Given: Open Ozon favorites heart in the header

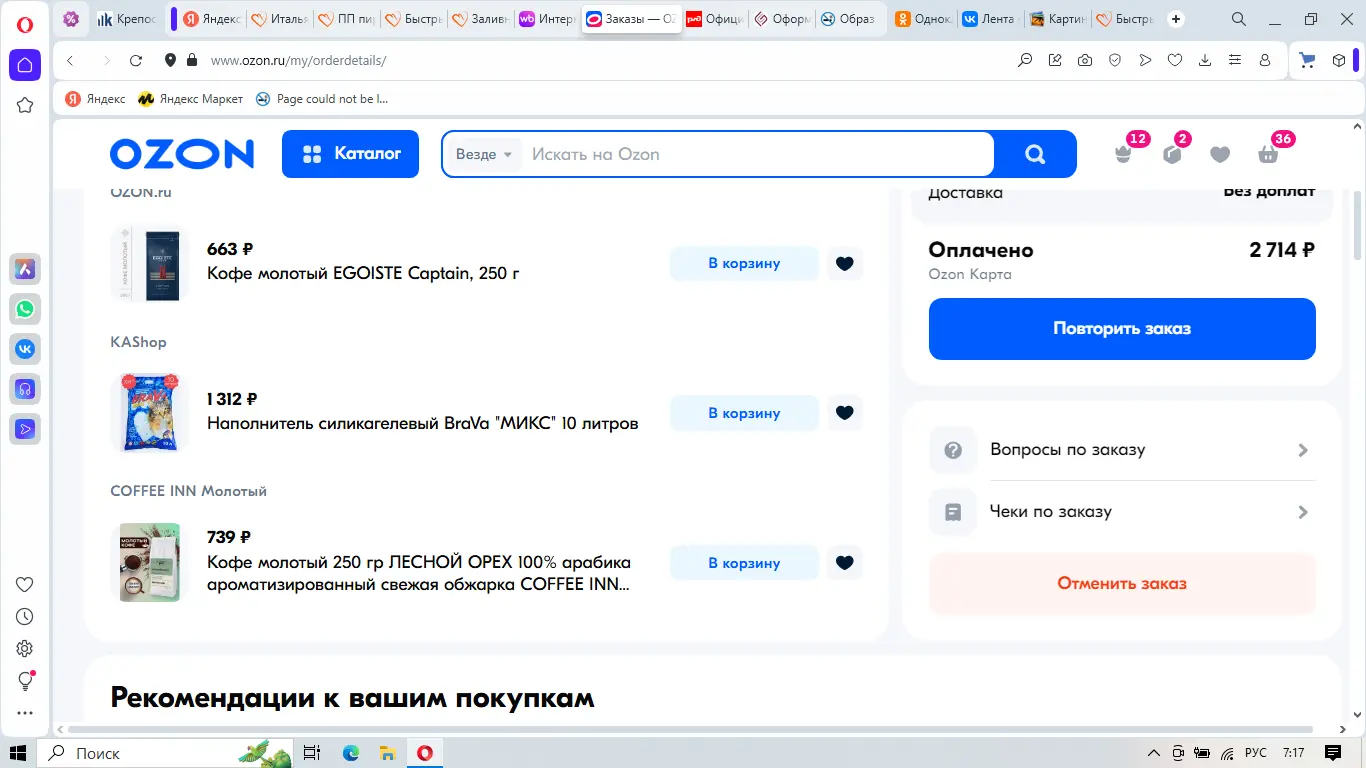Looking at the screenshot, I should pos(1220,153).
